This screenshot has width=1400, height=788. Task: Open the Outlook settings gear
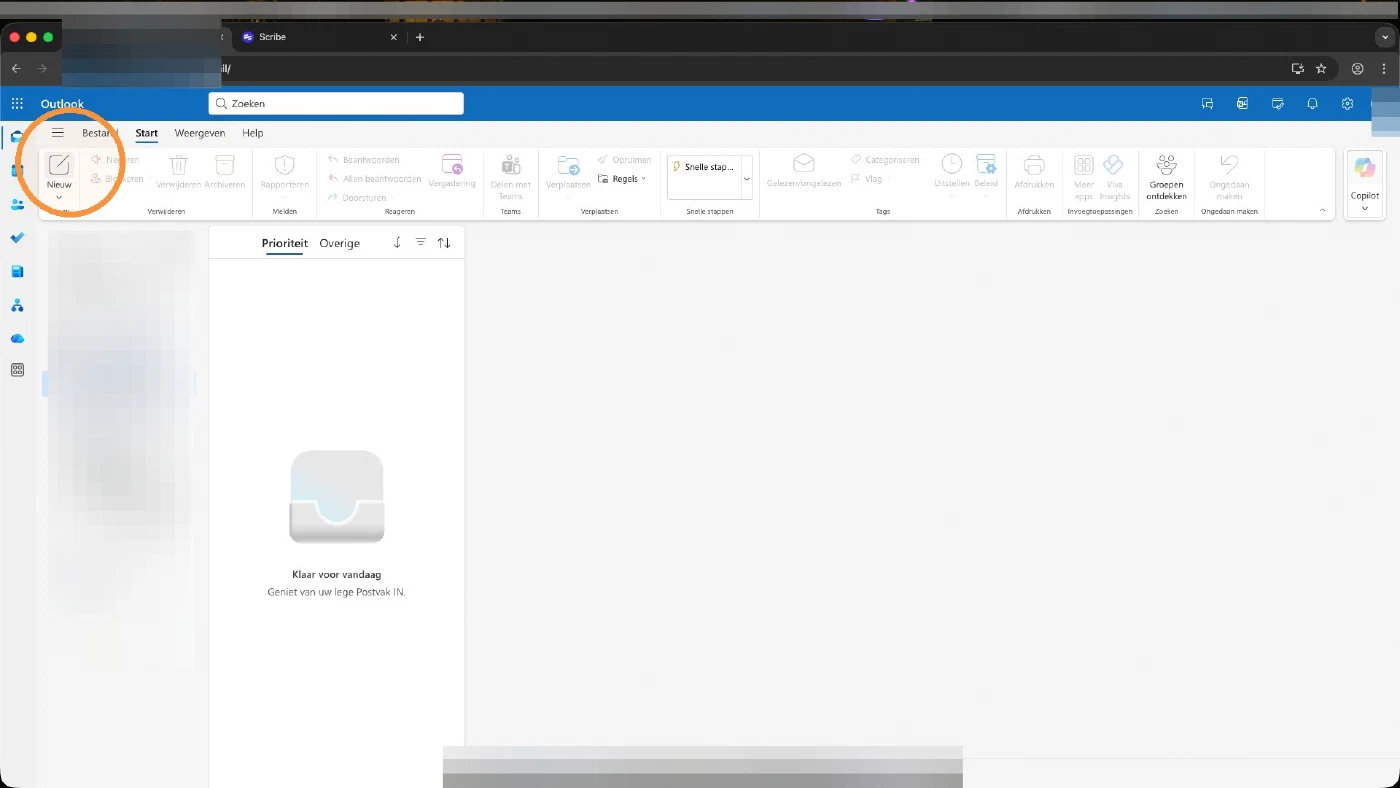1348,104
